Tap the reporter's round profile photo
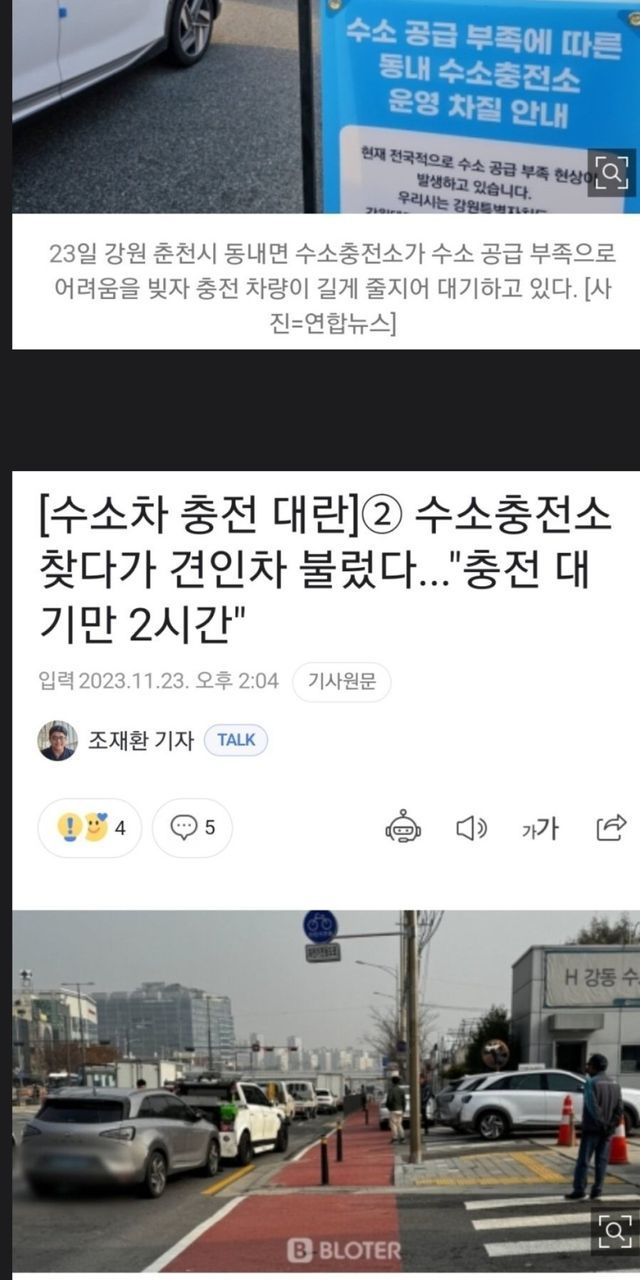Screen dimensions: 640x1280 [58, 741]
